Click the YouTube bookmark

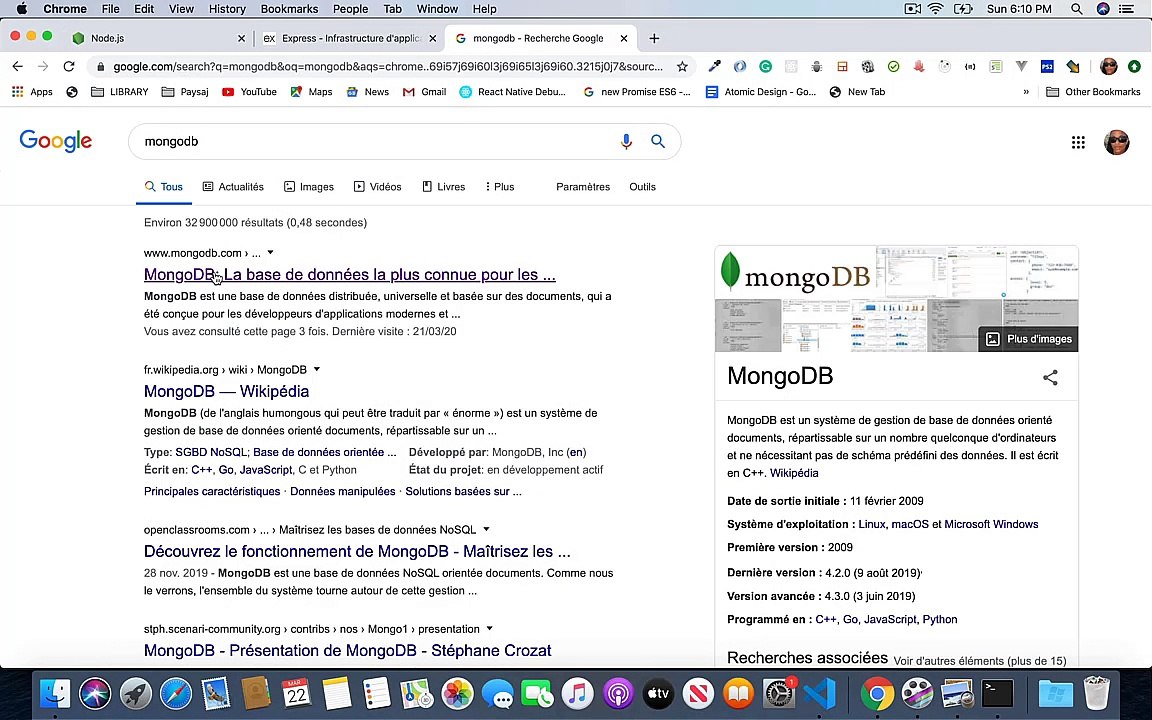(250, 92)
